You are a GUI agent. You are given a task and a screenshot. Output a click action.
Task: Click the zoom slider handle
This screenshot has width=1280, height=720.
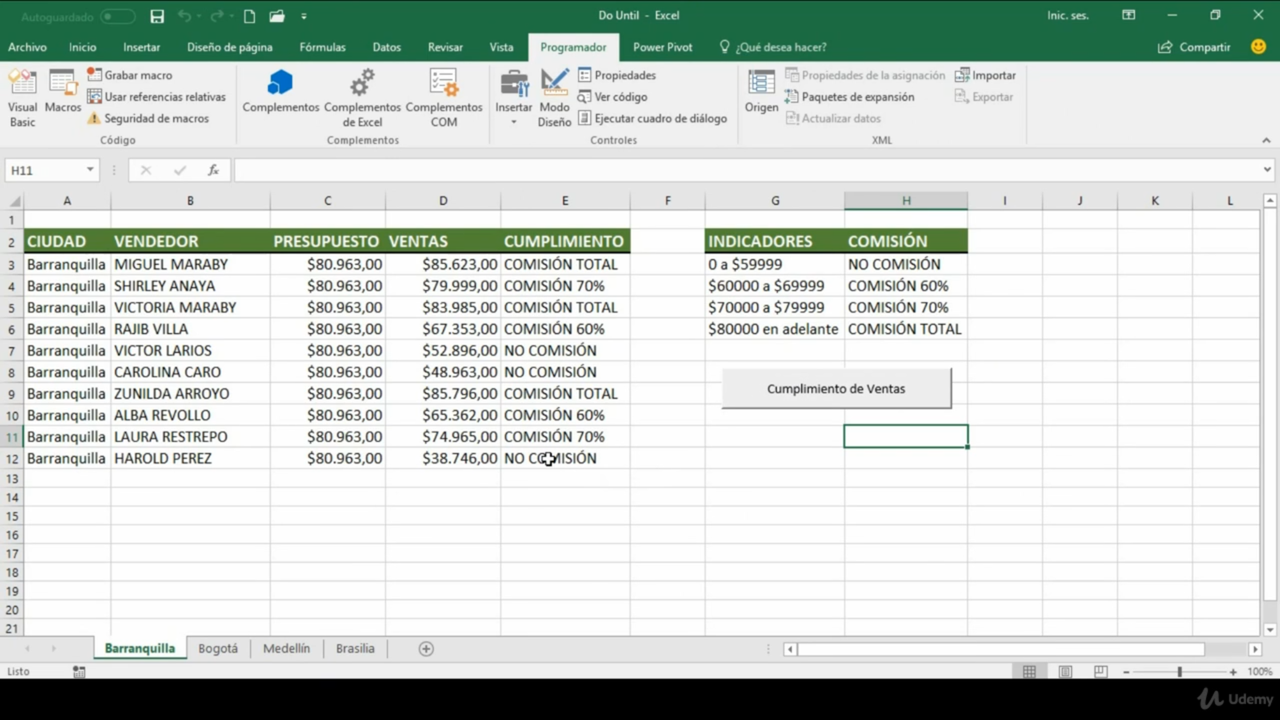click(1180, 672)
